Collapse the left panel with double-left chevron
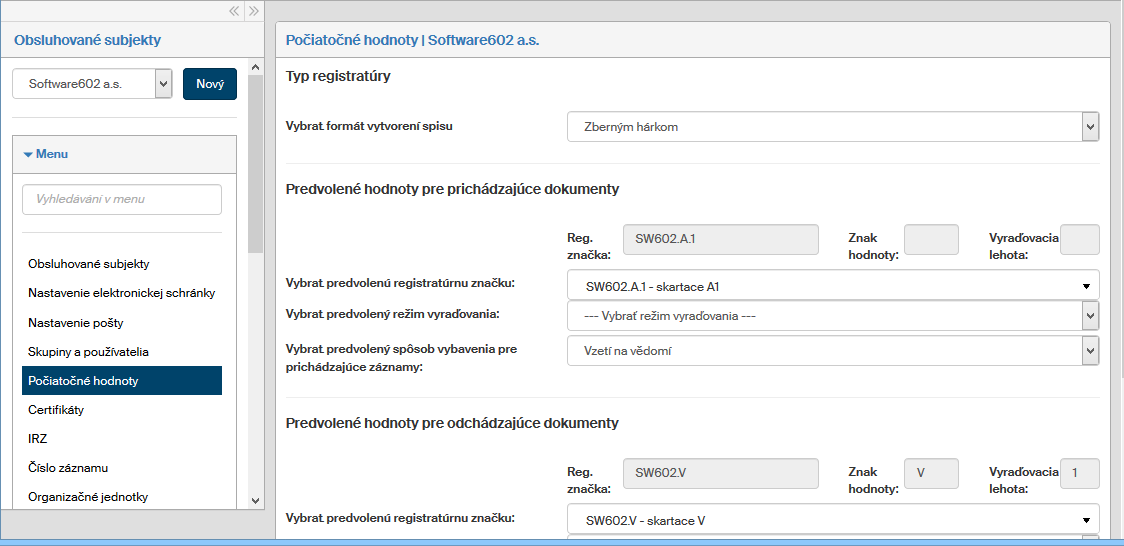1124x546 pixels. coord(234,11)
